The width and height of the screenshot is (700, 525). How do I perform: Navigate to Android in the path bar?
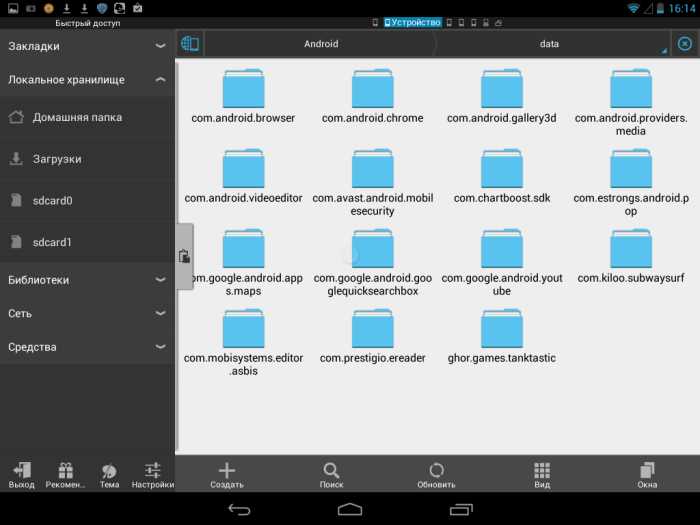tap(321, 44)
